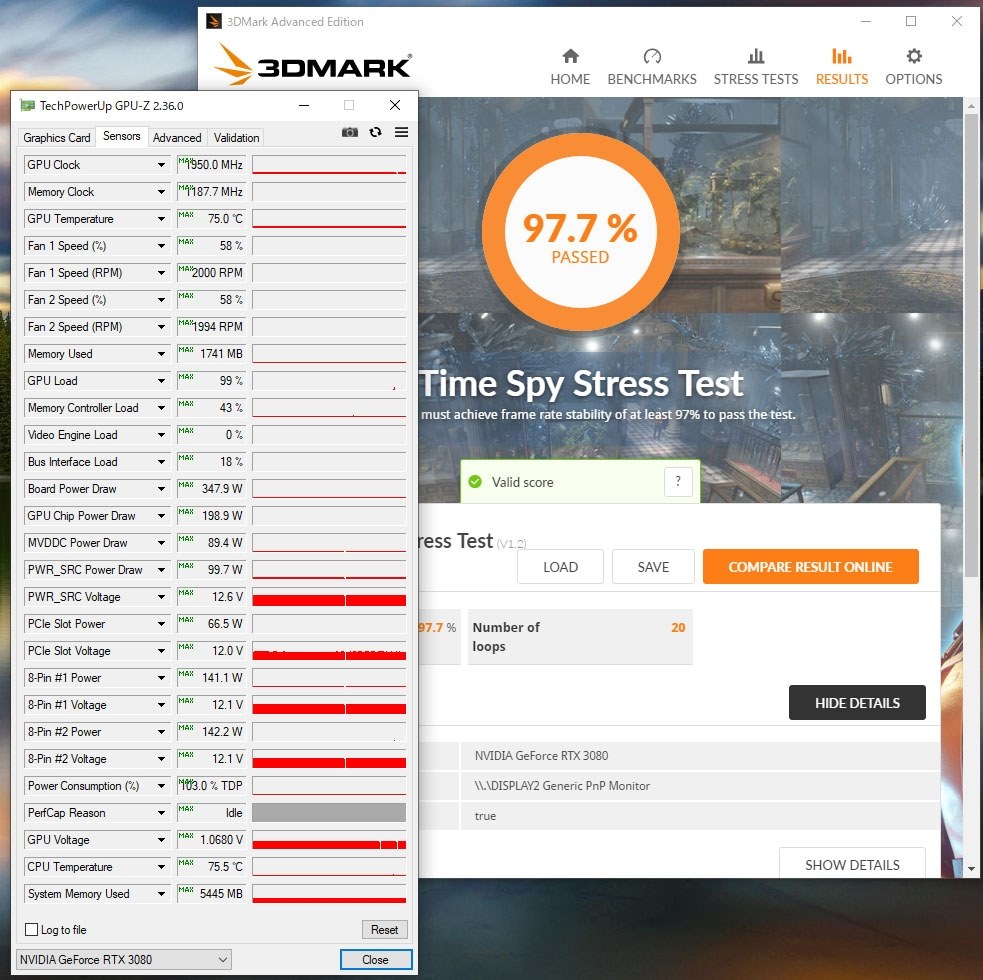
Task: Click the MAX indicator for GPU Voltage
Action: point(186,836)
